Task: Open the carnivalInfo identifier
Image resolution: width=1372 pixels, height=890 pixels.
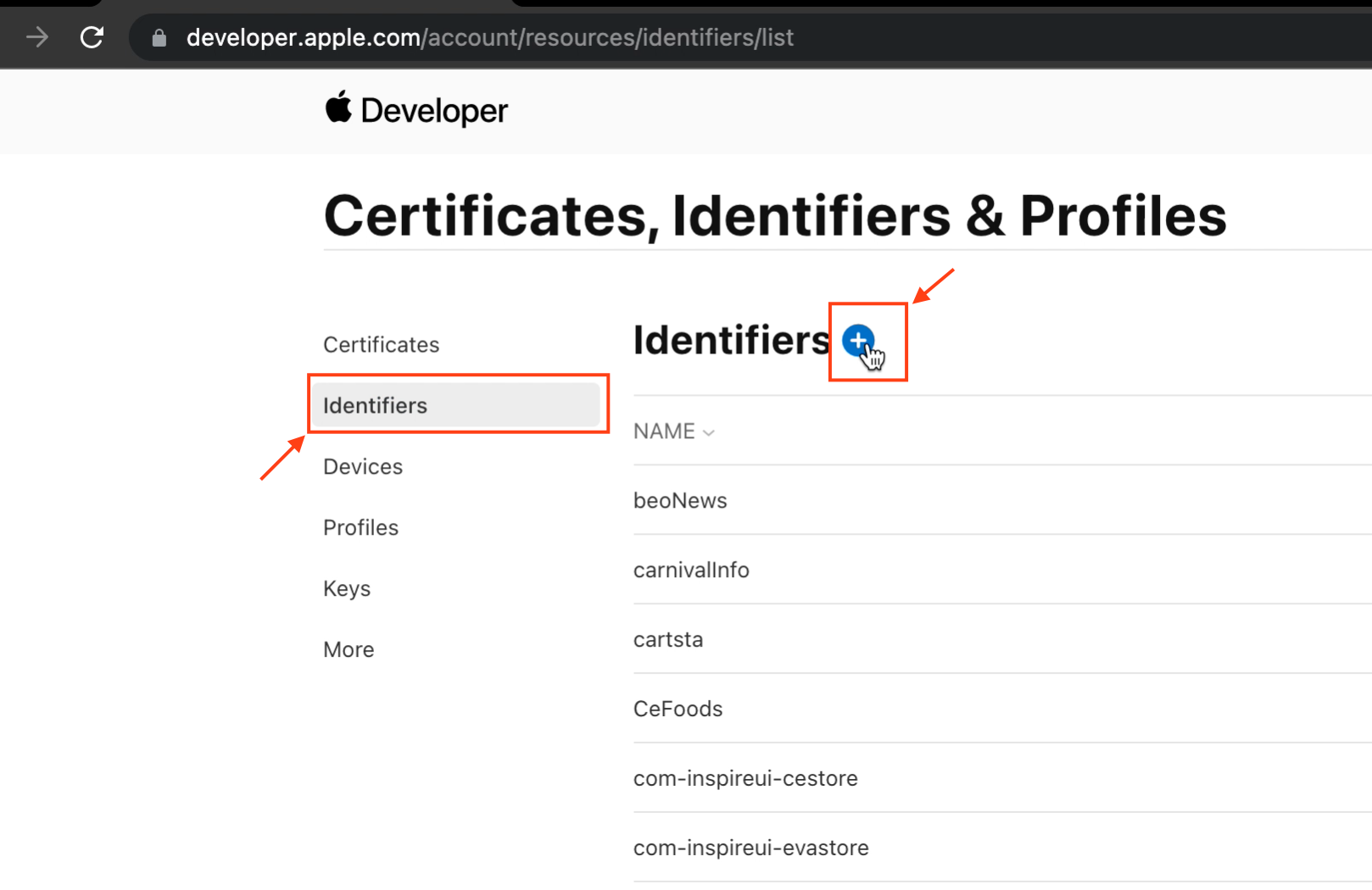Action: pos(691,570)
